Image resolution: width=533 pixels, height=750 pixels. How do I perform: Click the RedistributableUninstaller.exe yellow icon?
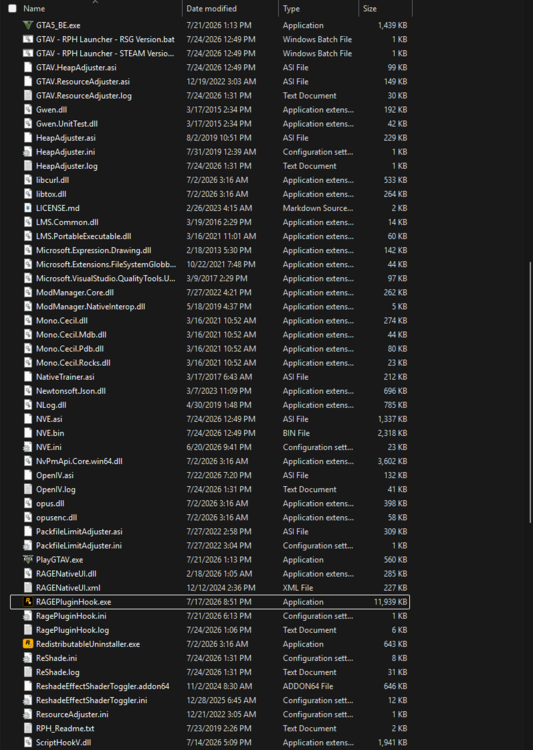coord(28,644)
